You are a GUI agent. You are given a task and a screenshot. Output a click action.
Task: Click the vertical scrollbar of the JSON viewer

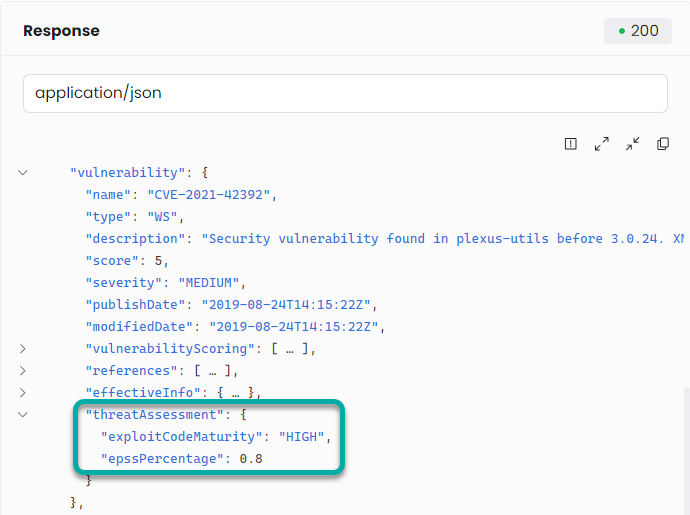point(686,449)
